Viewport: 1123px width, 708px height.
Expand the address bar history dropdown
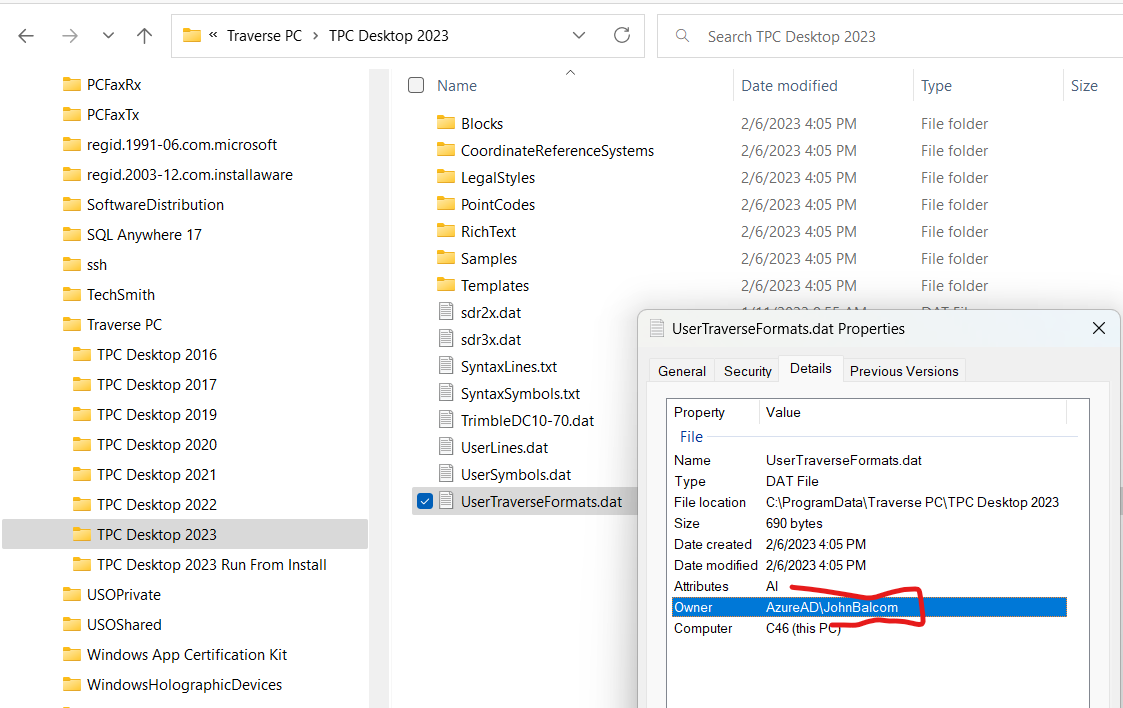(x=579, y=35)
